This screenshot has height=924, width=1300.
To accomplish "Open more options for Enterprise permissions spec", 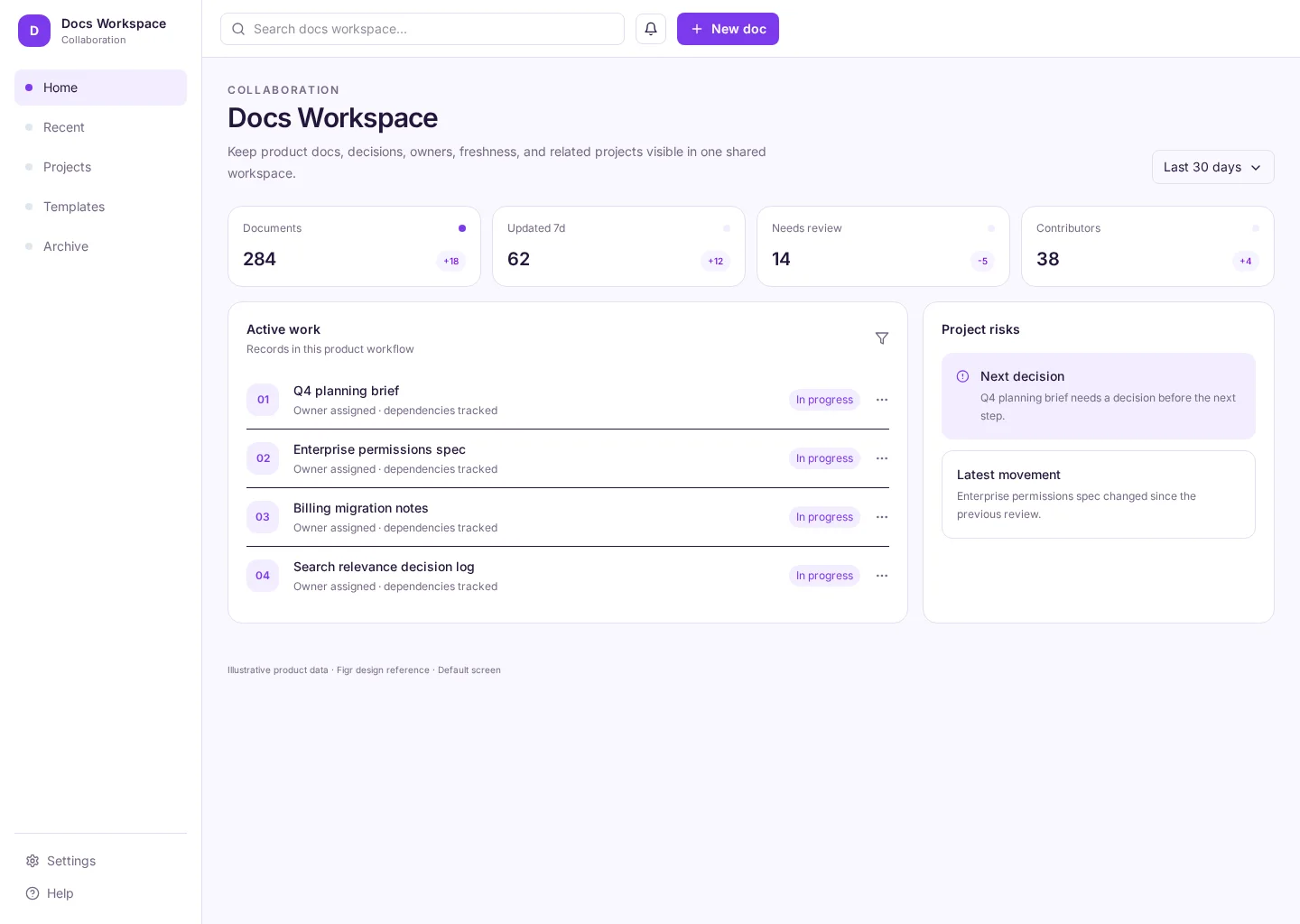I will pyautogui.click(x=882, y=458).
